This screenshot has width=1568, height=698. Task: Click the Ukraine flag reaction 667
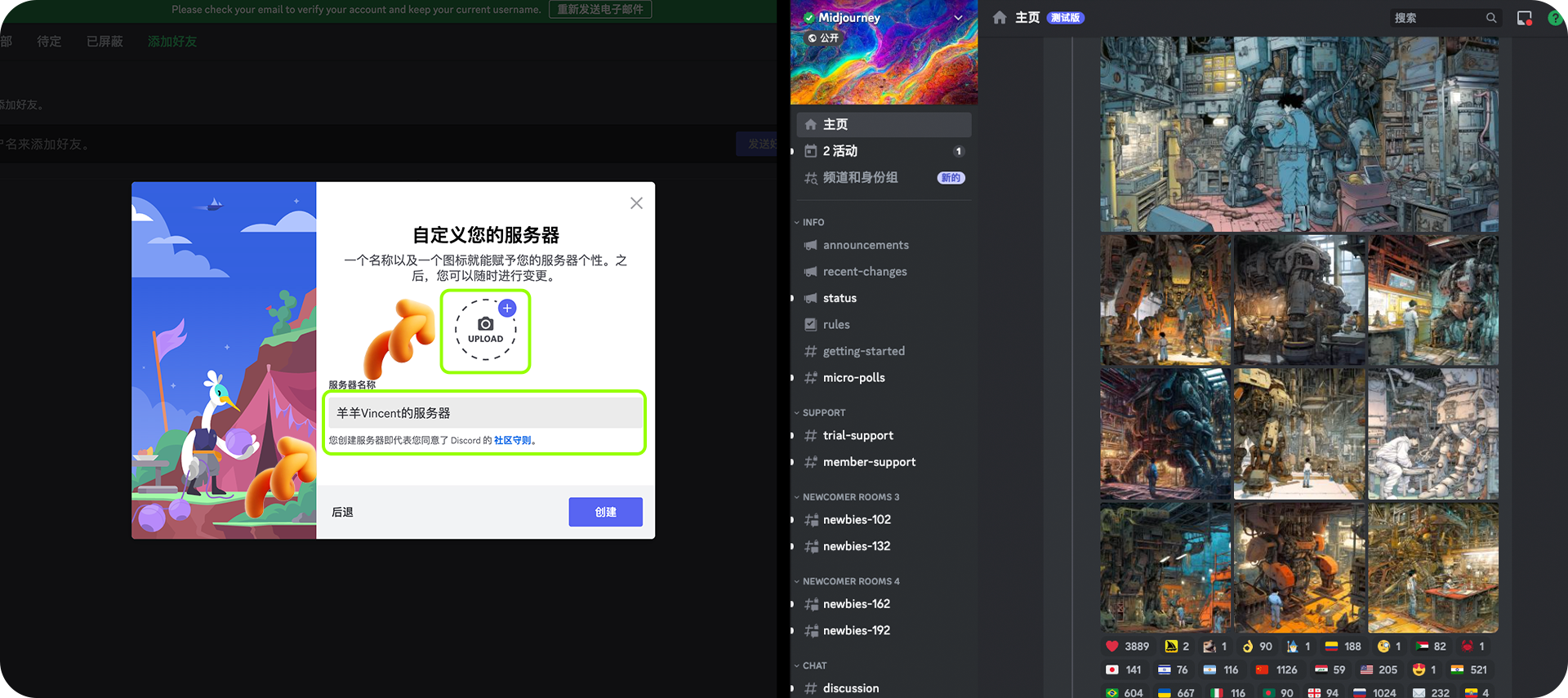pyautogui.click(x=1176, y=692)
